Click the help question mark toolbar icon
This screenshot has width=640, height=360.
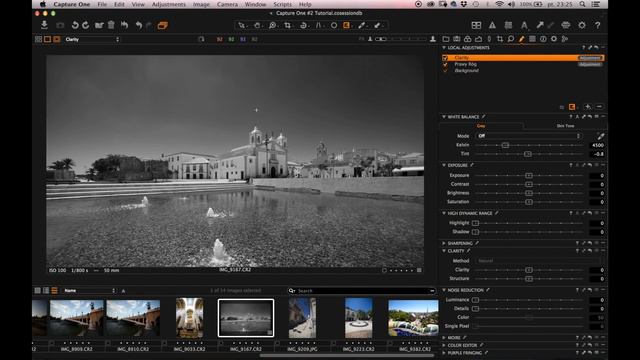(598, 25)
